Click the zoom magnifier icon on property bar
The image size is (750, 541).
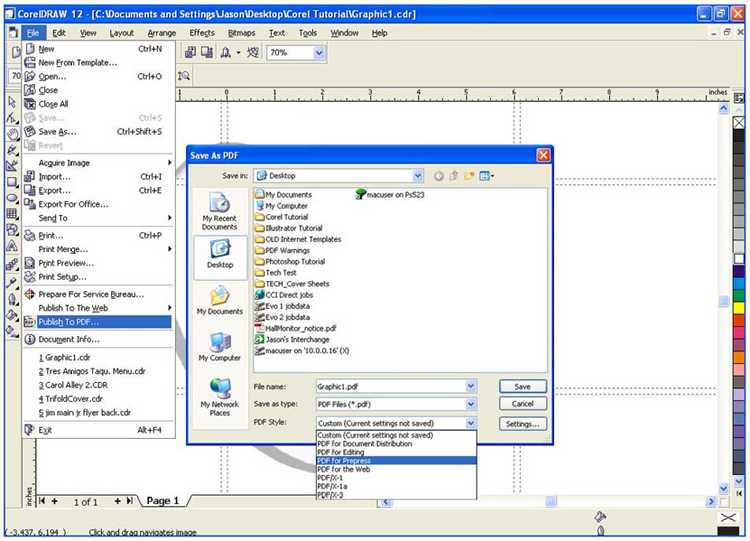(x=184, y=76)
